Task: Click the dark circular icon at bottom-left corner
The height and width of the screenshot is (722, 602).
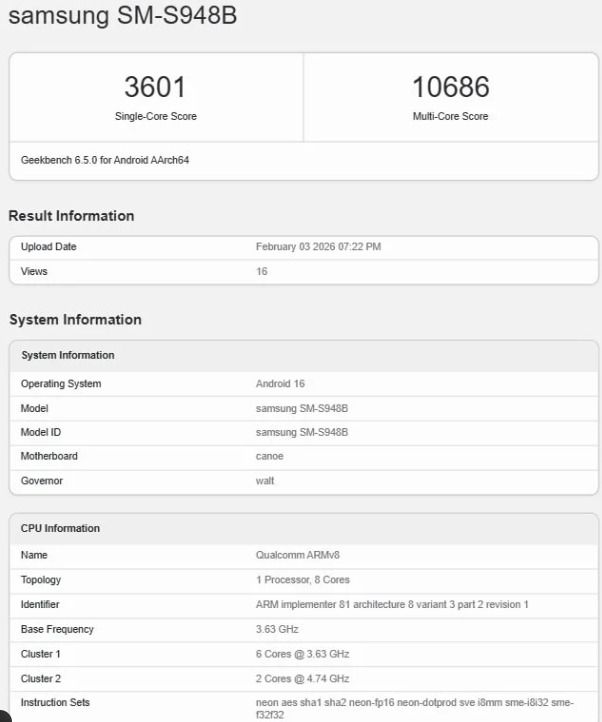Action: point(3,716)
